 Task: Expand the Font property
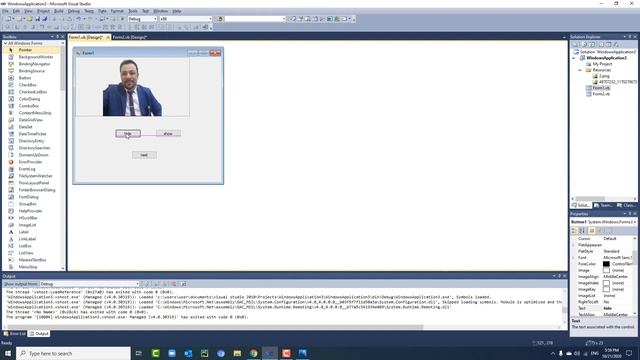[x=573, y=258]
